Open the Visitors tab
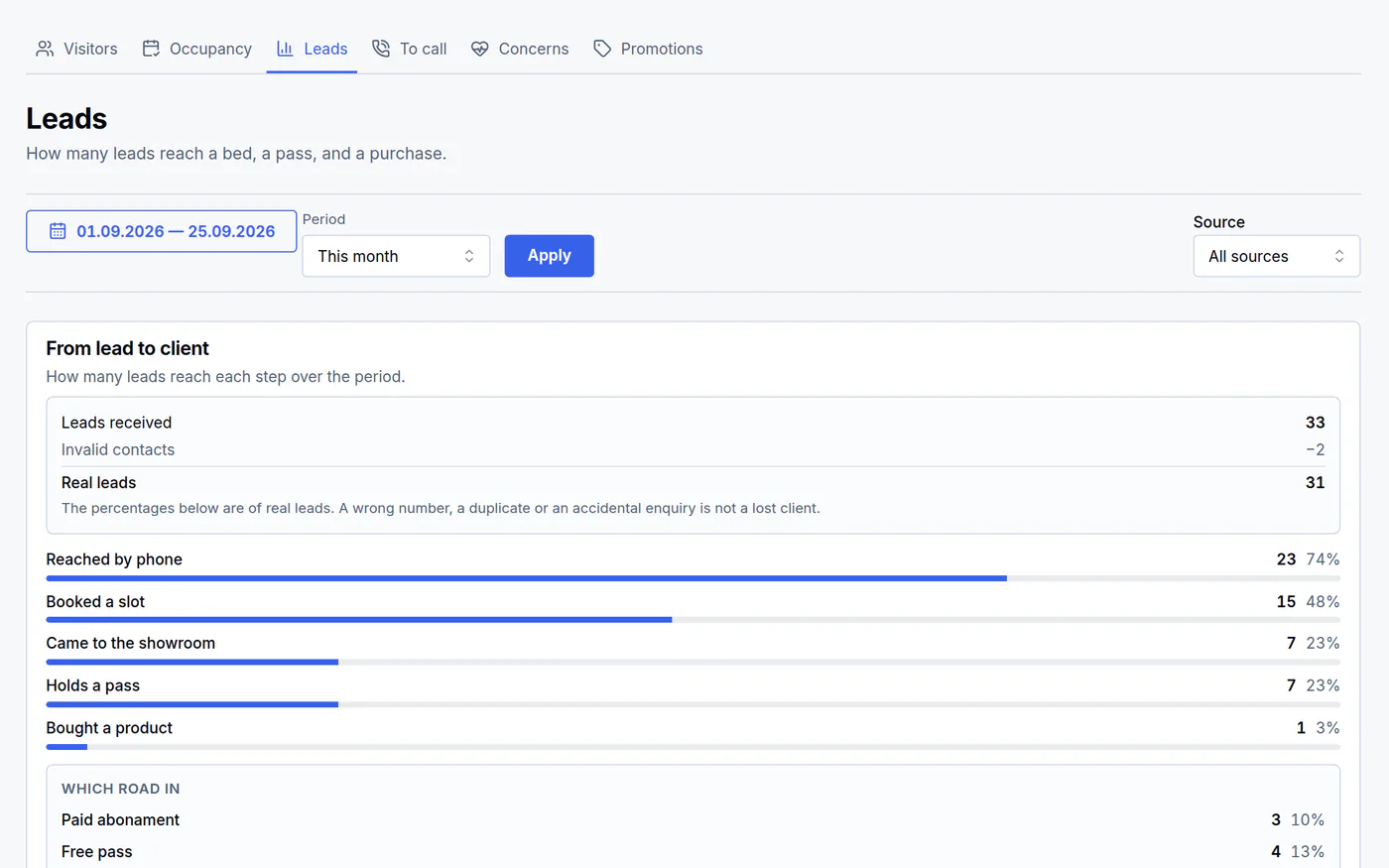 [76, 49]
